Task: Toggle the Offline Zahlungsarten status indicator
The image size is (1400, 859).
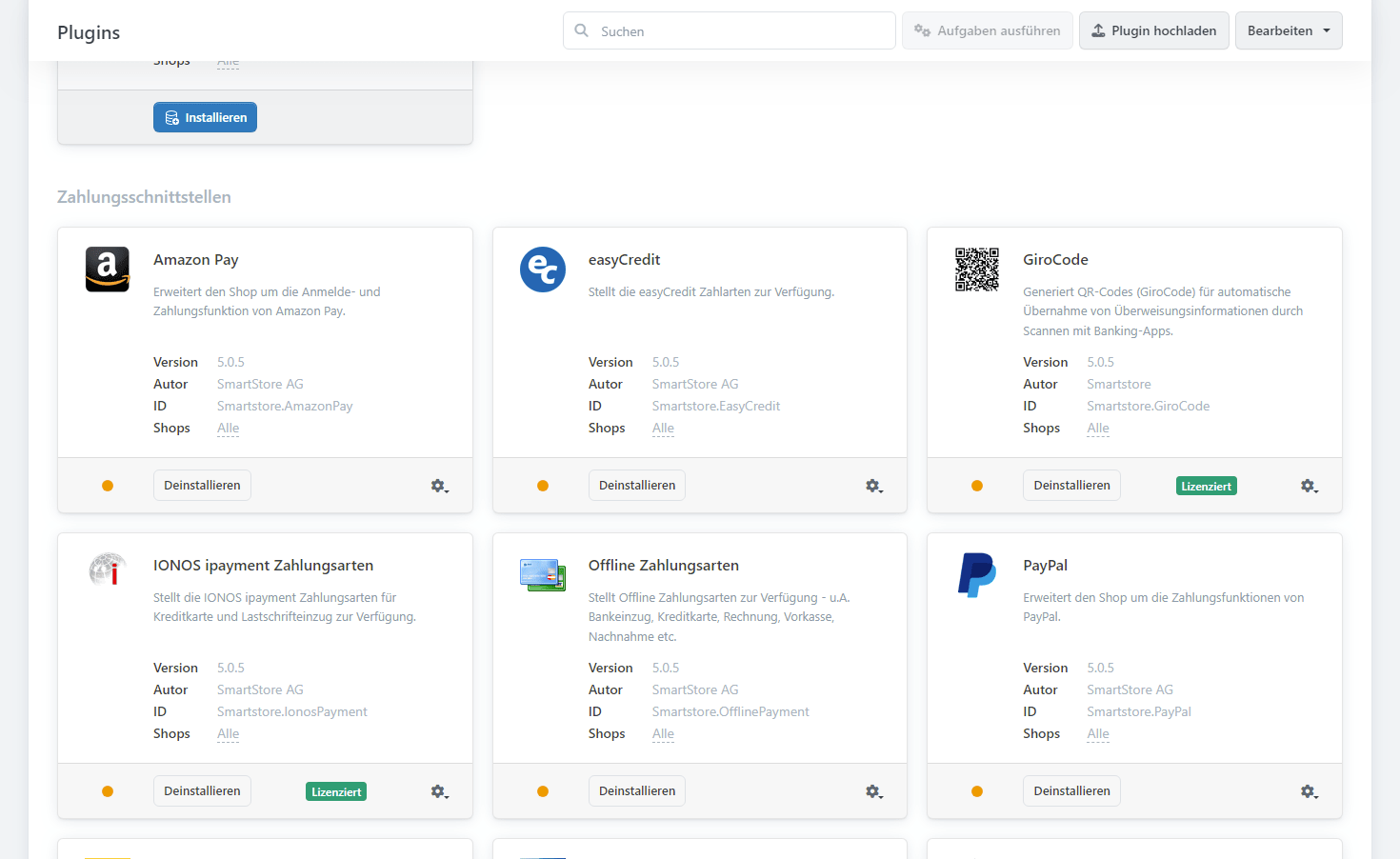Action: click(x=543, y=791)
